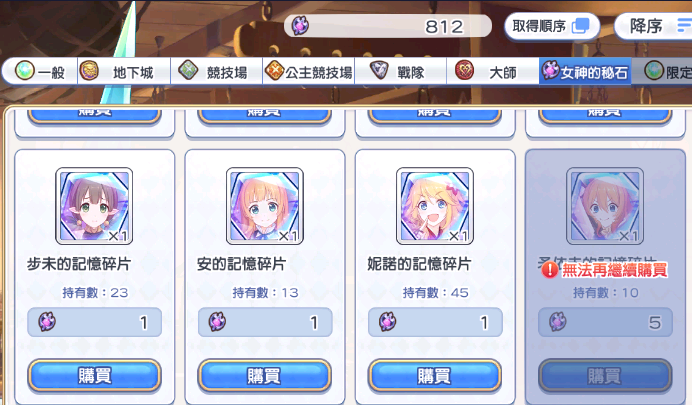Screen dimensions: 692x405
Task: Tap the price field showing 1 under 安
Action: tap(265, 322)
